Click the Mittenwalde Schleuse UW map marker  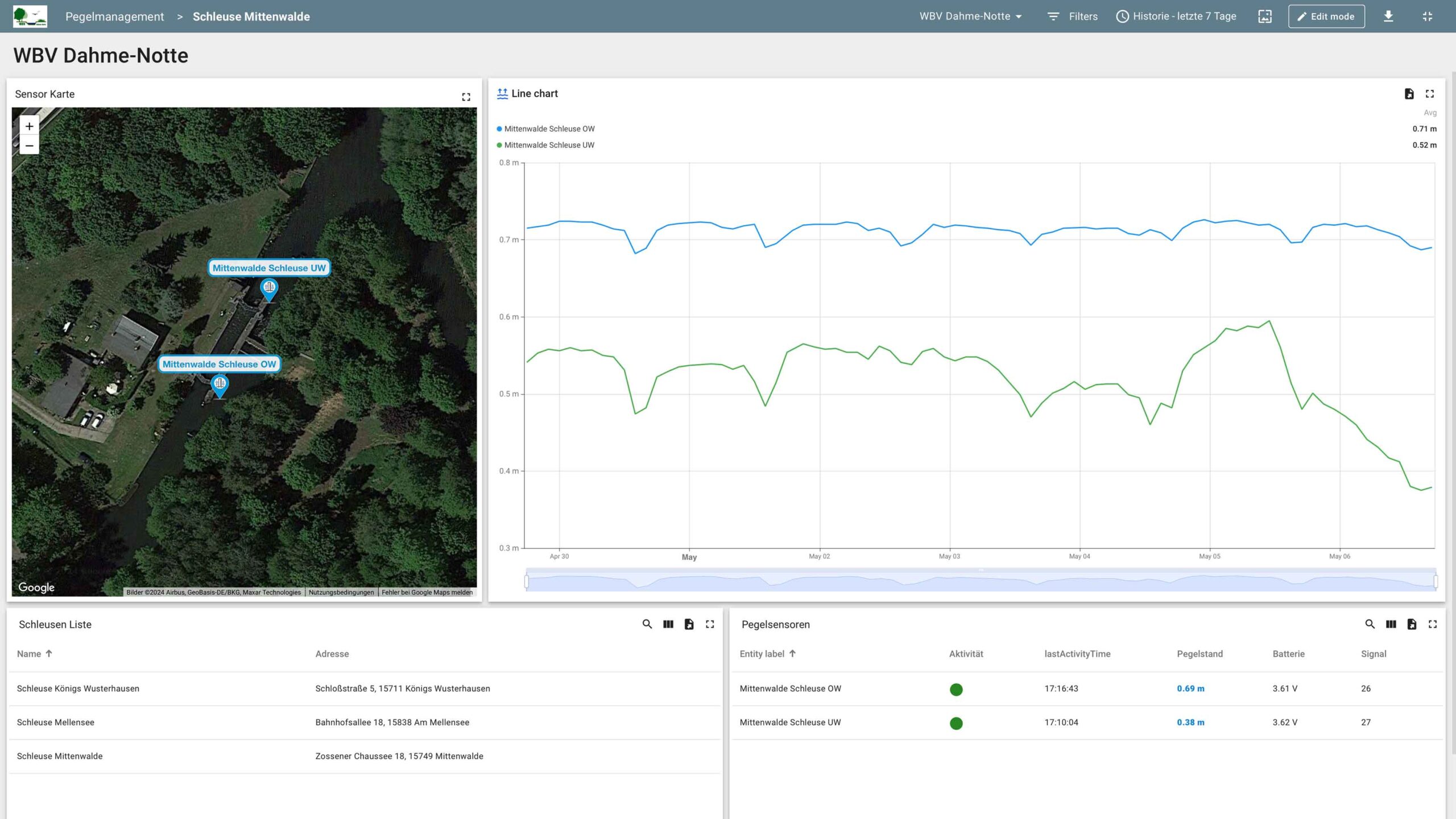(x=269, y=288)
